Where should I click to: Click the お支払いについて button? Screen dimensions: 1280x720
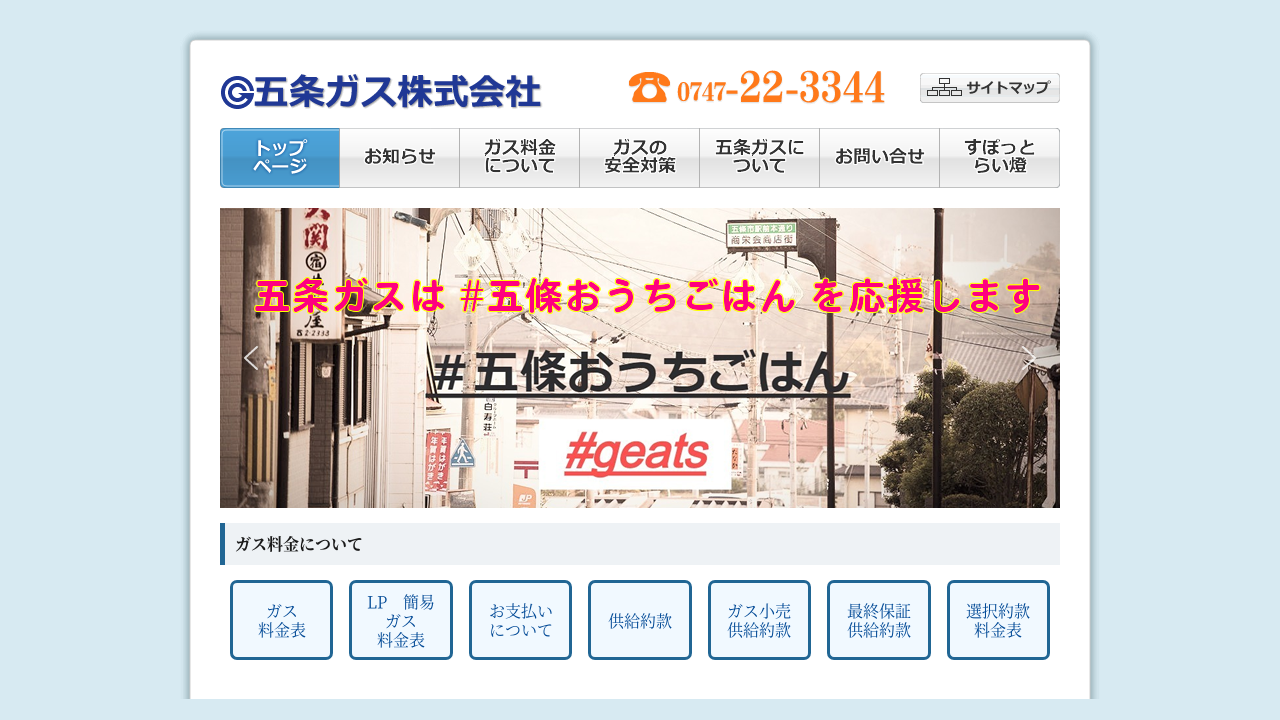(x=520, y=620)
